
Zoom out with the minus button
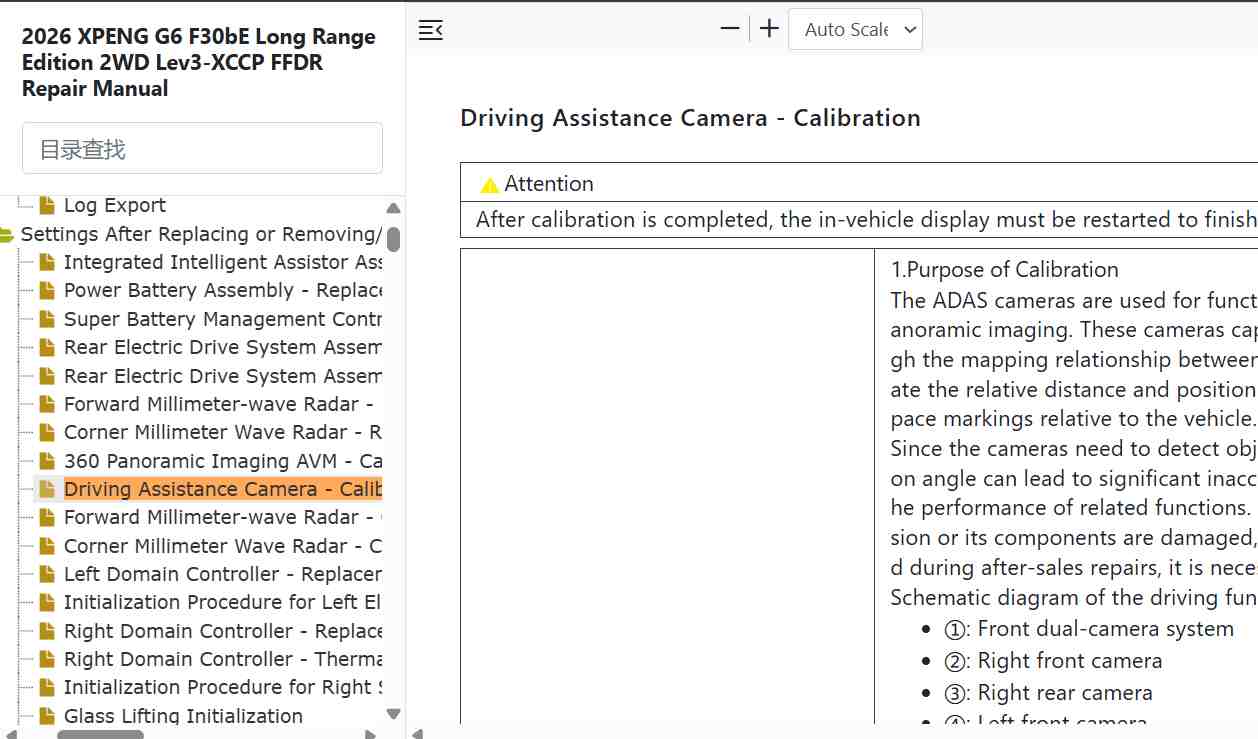point(730,29)
